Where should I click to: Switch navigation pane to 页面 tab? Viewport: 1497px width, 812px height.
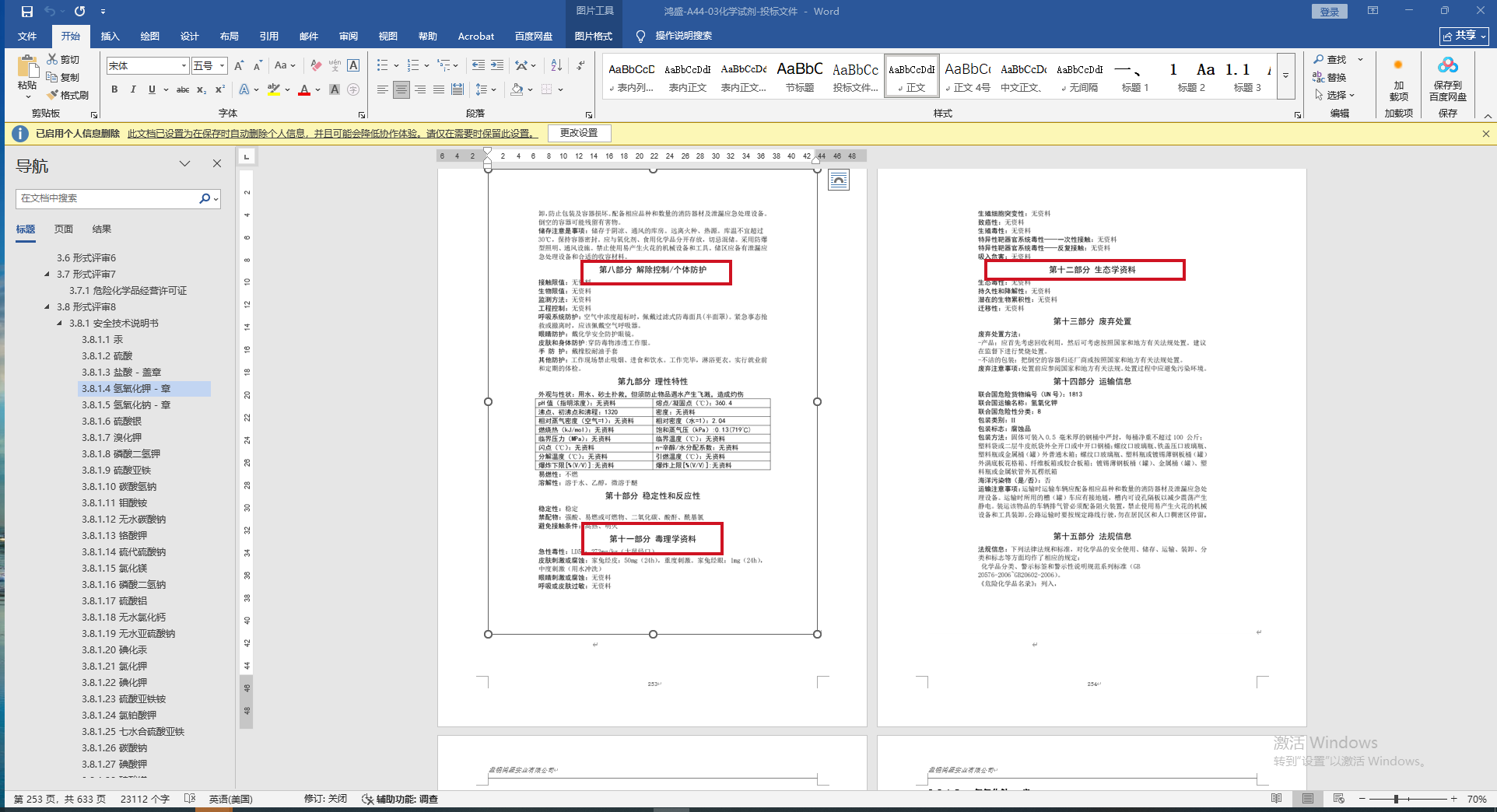click(x=64, y=229)
